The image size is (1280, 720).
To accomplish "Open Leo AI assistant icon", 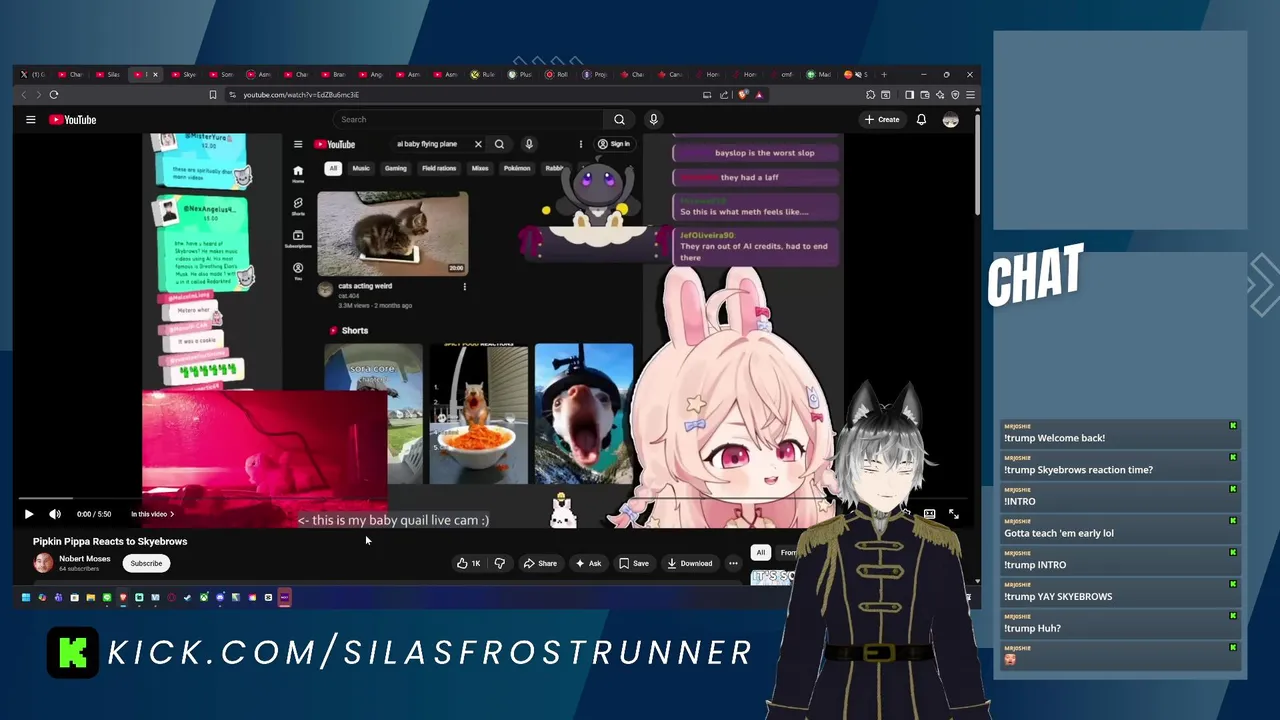I will click(939, 95).
